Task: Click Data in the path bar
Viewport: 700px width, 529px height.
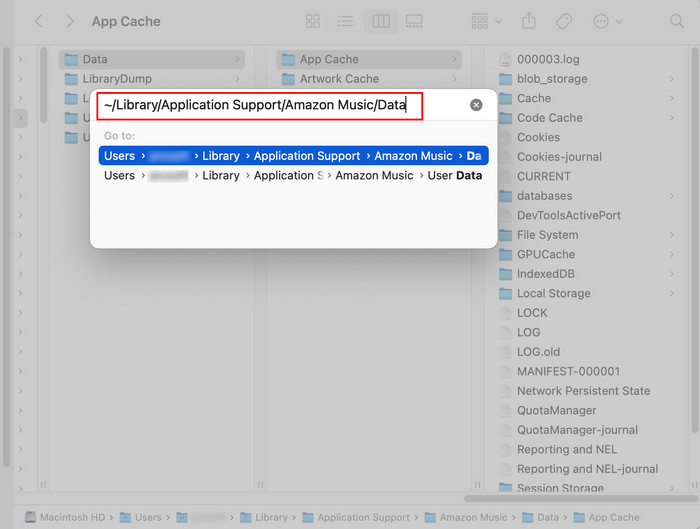Action: coord(541,517)
